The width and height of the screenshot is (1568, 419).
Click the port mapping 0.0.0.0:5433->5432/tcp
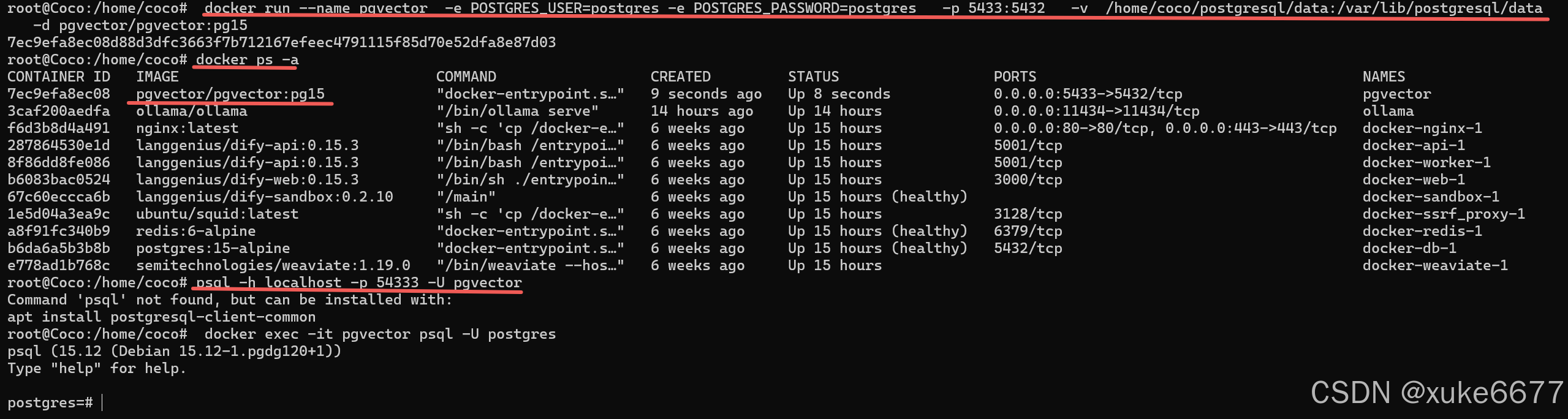pos(1088,94)
